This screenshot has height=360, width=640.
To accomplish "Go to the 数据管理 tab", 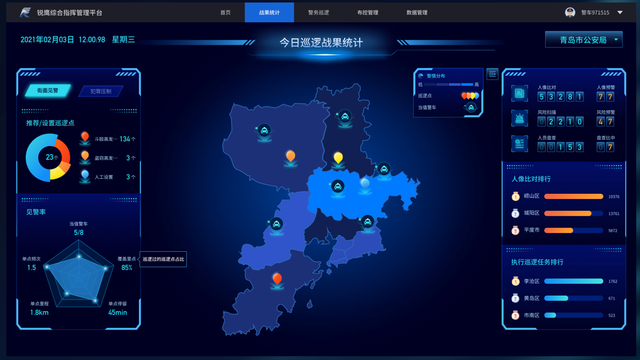I will [x=417, y=13].
